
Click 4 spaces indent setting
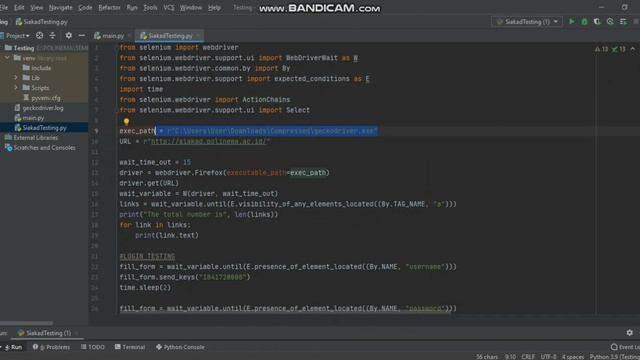pyautogui.click(x=573, y=357)
